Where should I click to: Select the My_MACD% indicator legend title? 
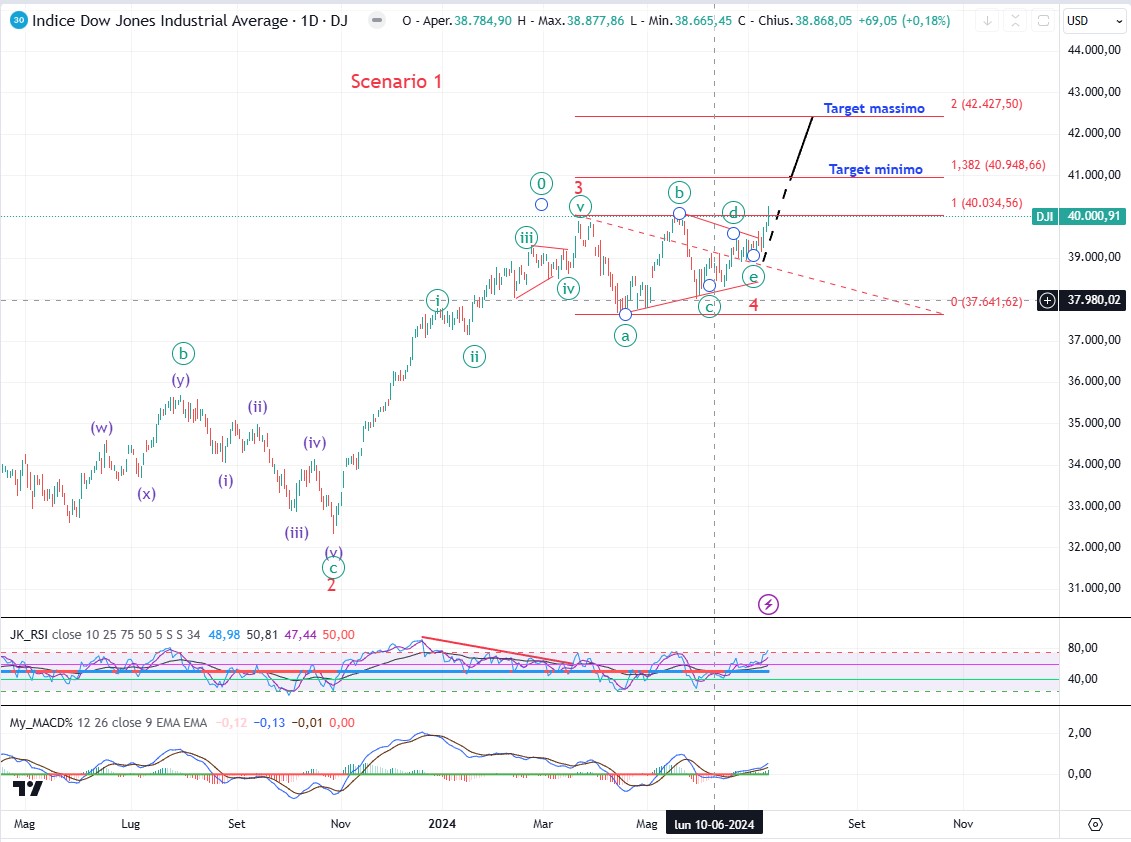[41, 722]
